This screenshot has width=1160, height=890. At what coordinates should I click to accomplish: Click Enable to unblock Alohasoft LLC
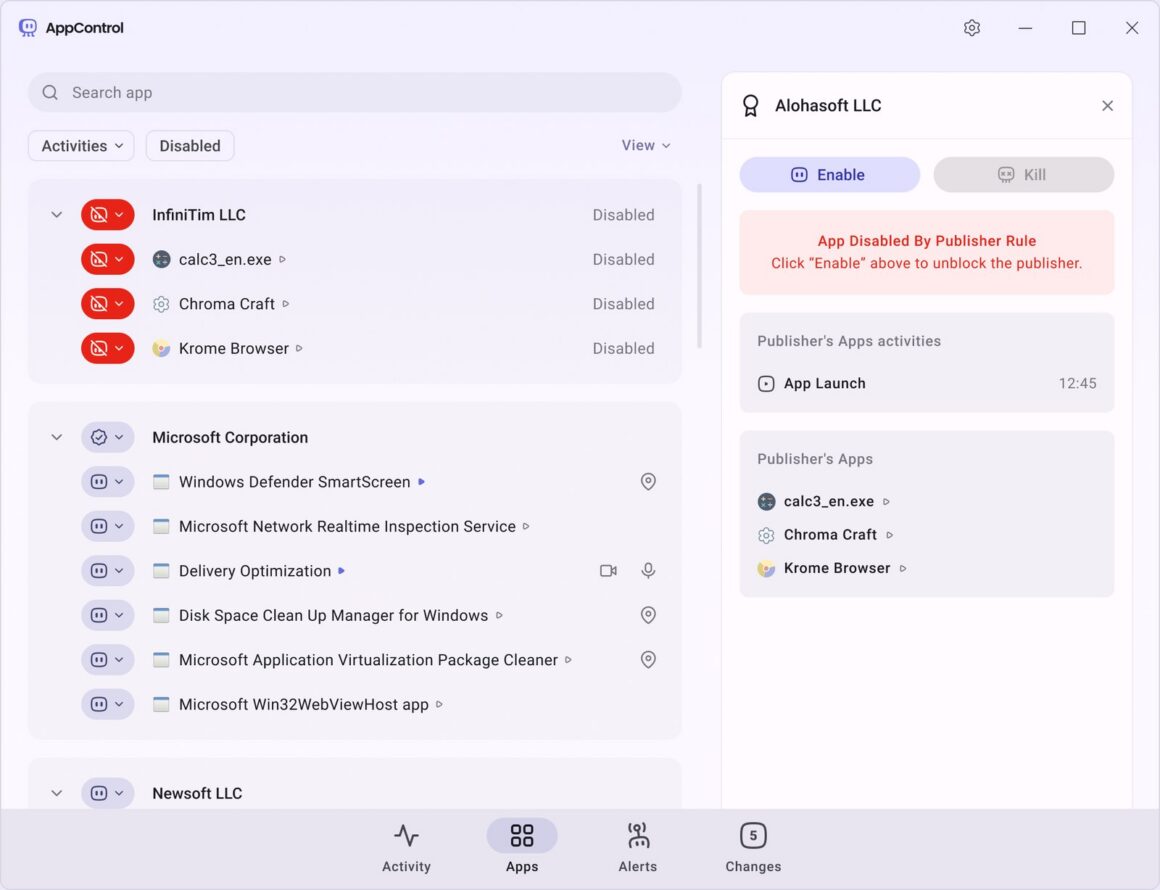829,175
